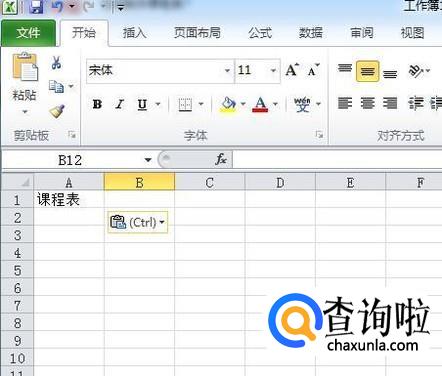Click the Cut scissors icon
Viewport: 442px width, 376px height.
[56, 63]
